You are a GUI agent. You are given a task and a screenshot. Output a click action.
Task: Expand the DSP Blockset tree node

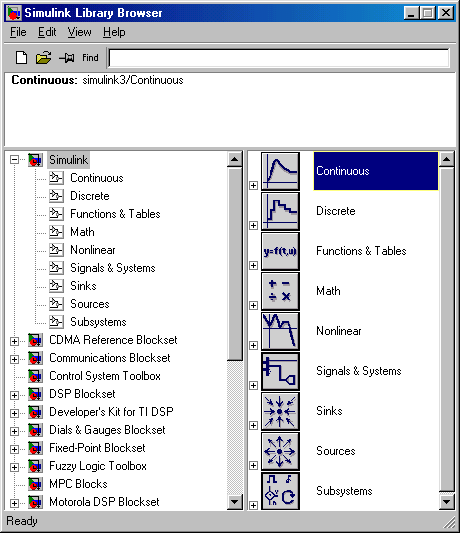tap(14, 395)
